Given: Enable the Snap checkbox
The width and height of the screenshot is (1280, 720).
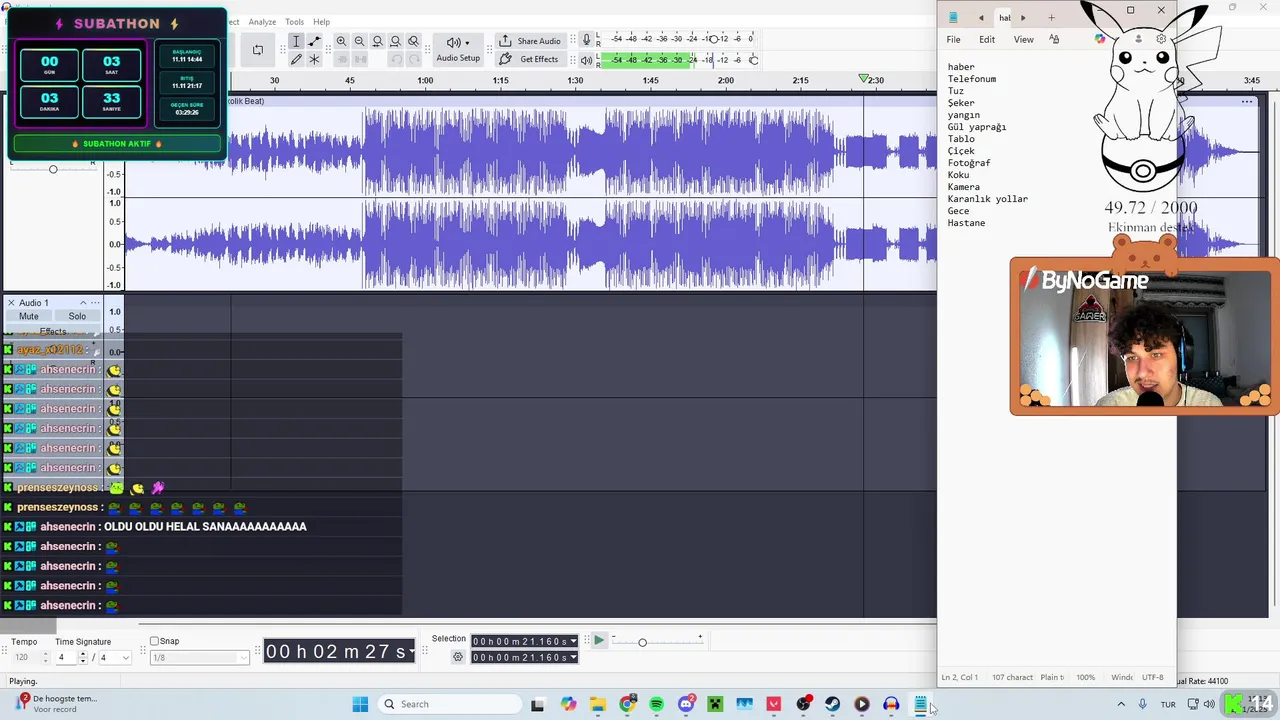Looking at the screenshot, I should coord(154,641).
